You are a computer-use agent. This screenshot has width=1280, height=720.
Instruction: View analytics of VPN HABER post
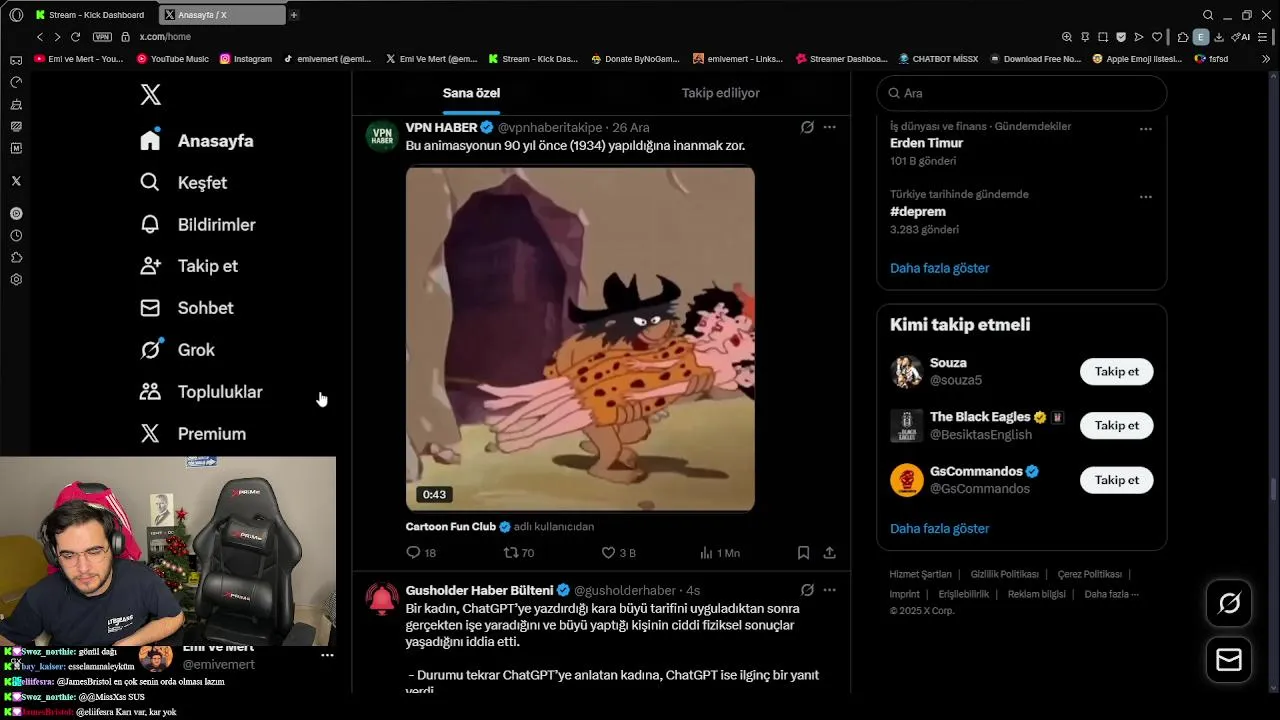719,553
